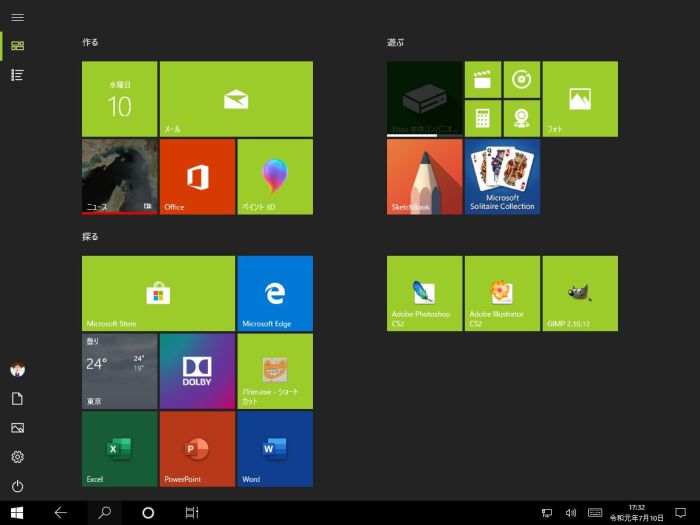Open the Dolby app tile

(x=197, y=371)
